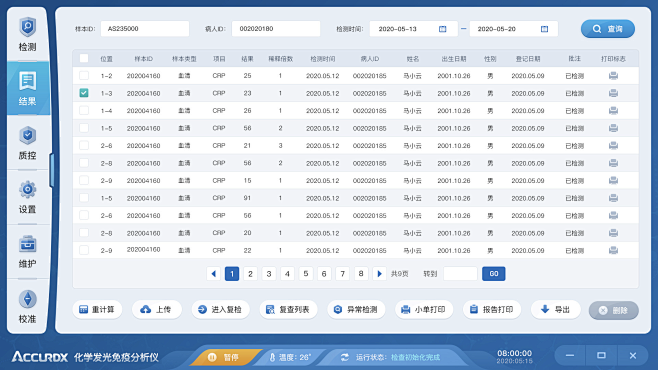This screenshot has height=370, width=658.
Task: Open the 检测 detection sidebar section
Action: point(27,34)
